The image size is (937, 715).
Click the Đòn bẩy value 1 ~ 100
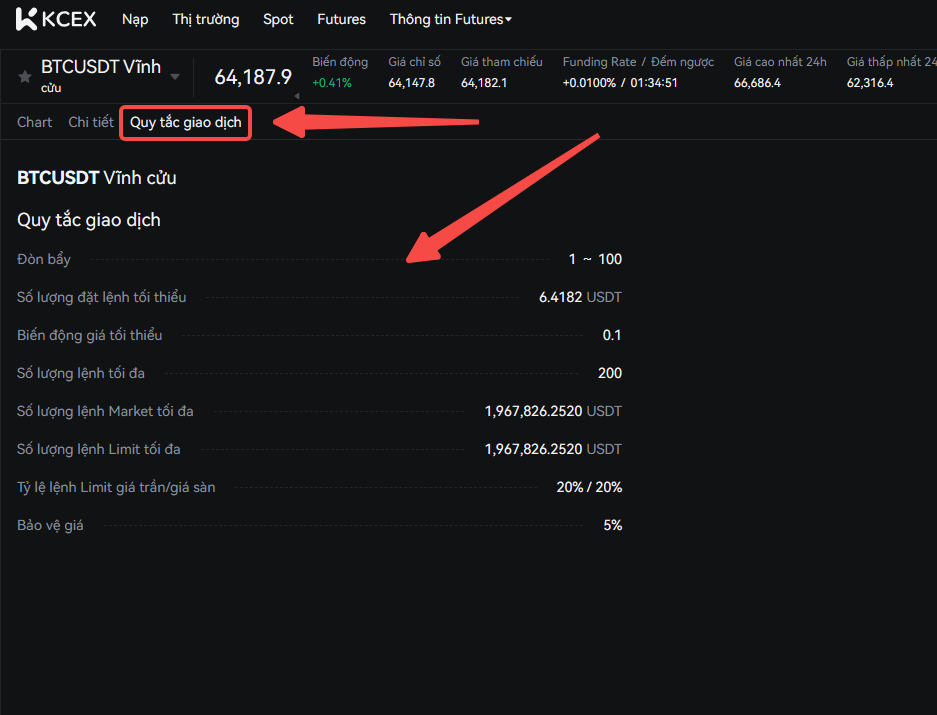tap(595, 259)
